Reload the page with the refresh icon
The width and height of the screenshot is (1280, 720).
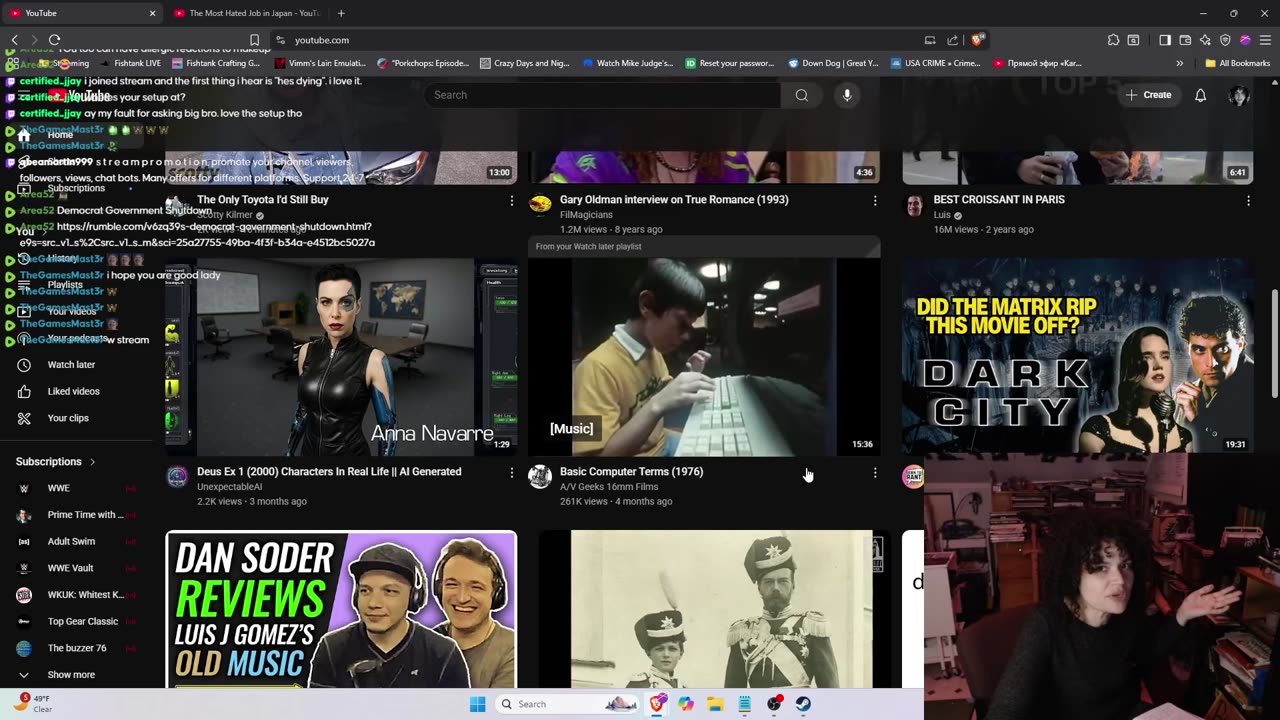click(54, 40)
